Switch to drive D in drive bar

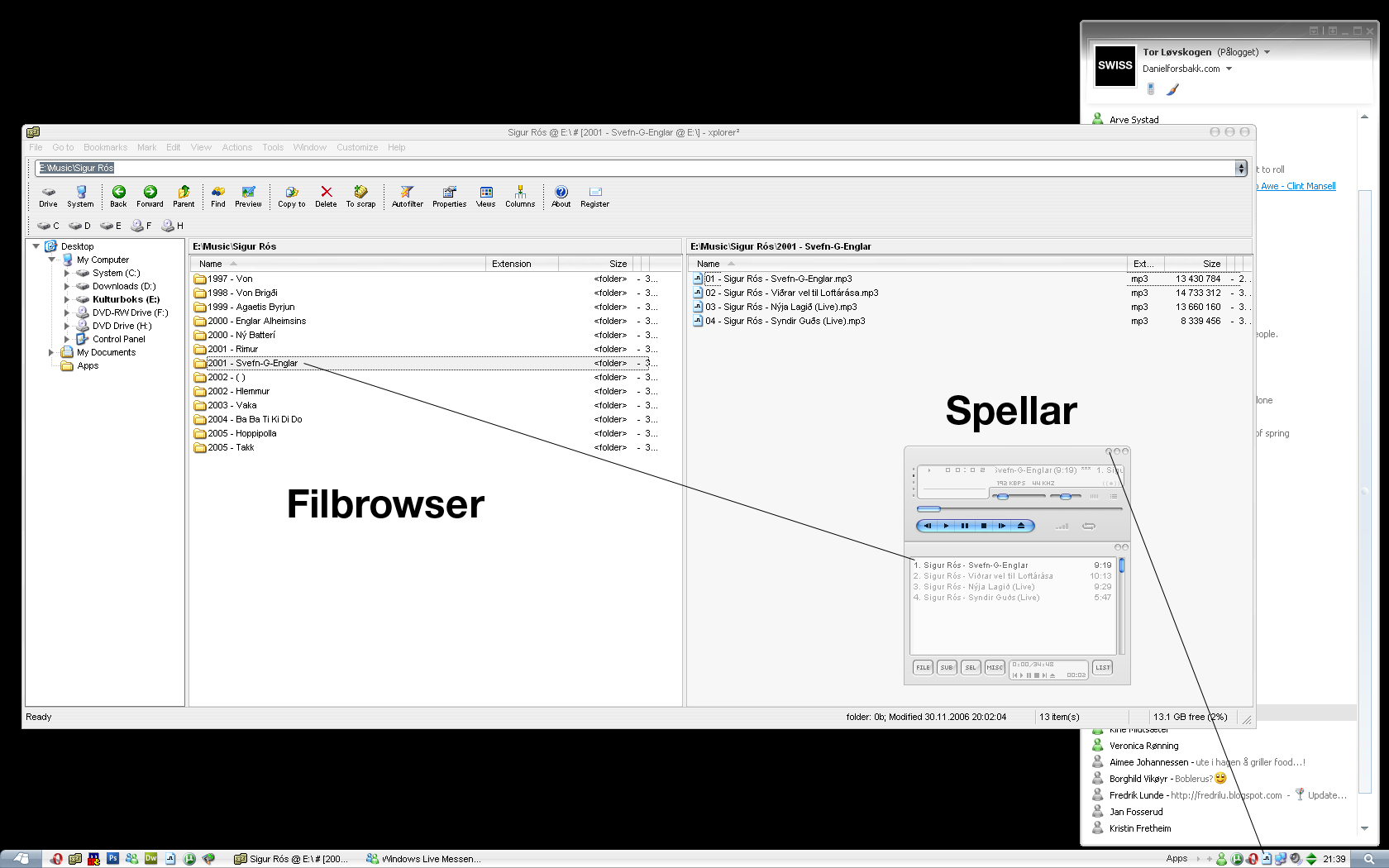coord(79,226)
